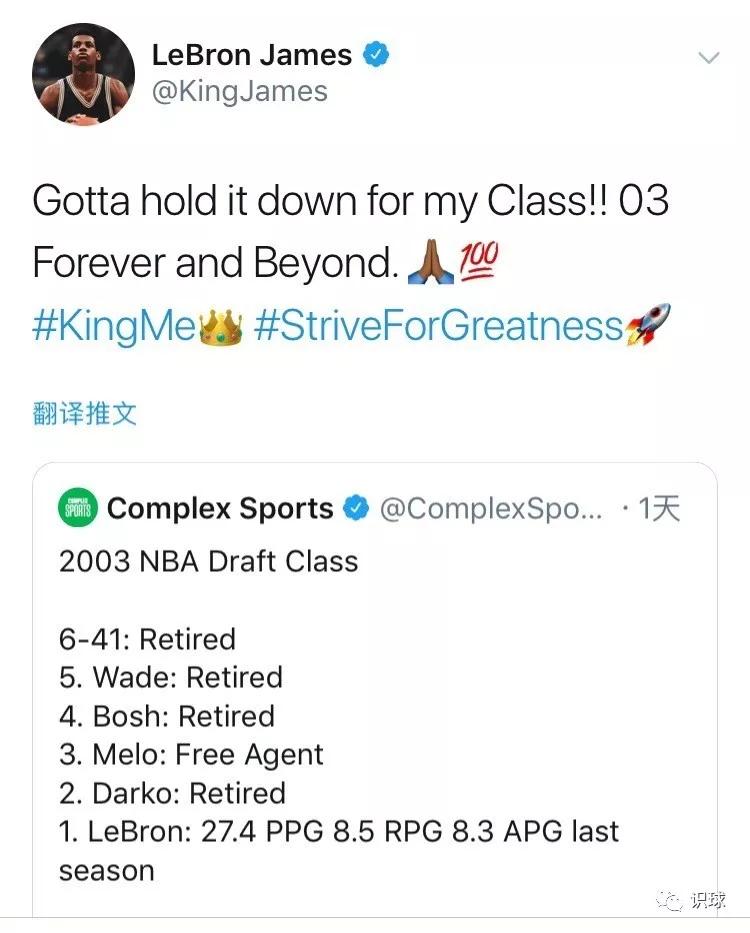
Task: Click the main tweet text
Action: tap(351, 263)
